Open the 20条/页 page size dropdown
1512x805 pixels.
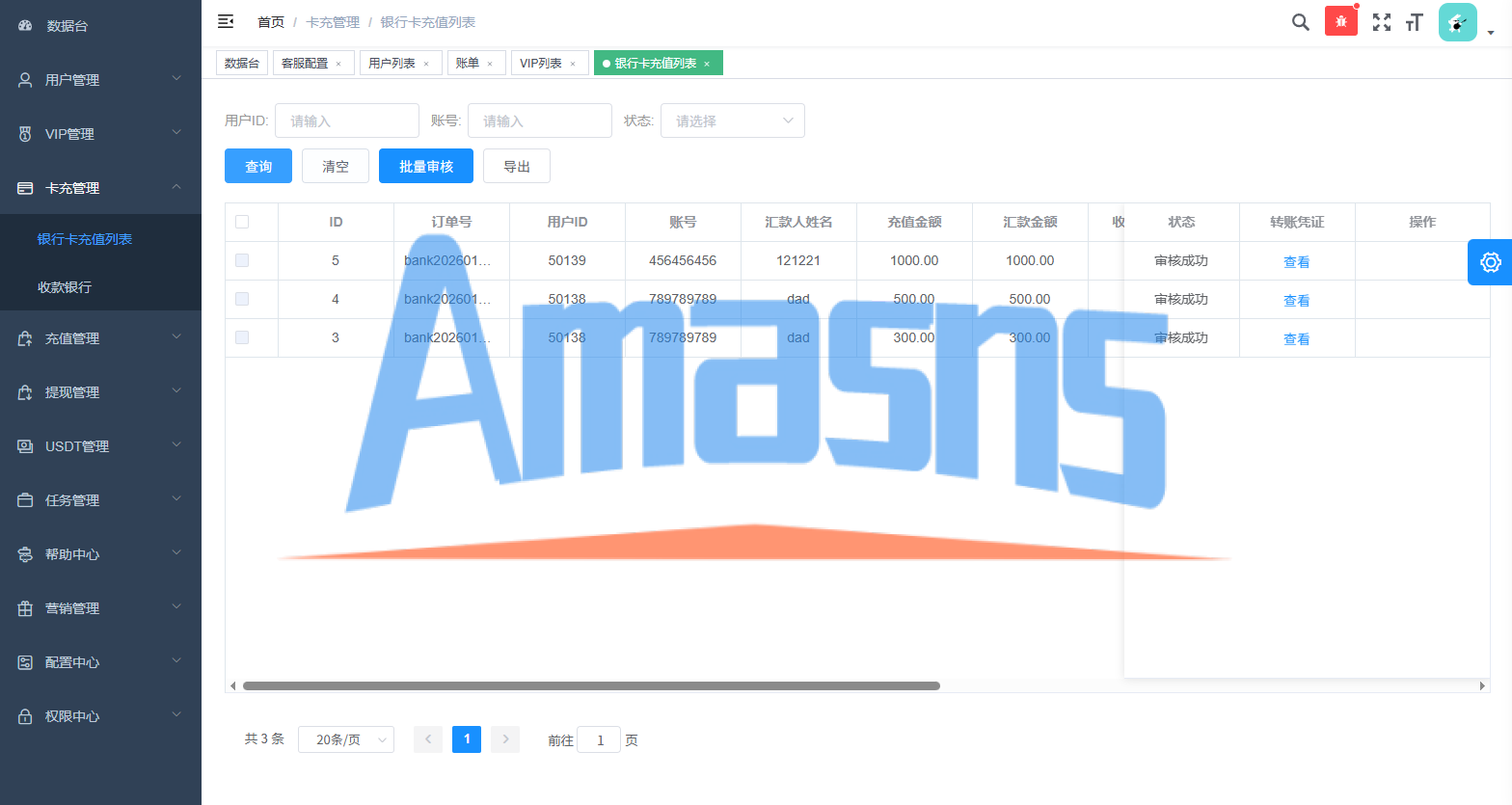tap(346, 739)
